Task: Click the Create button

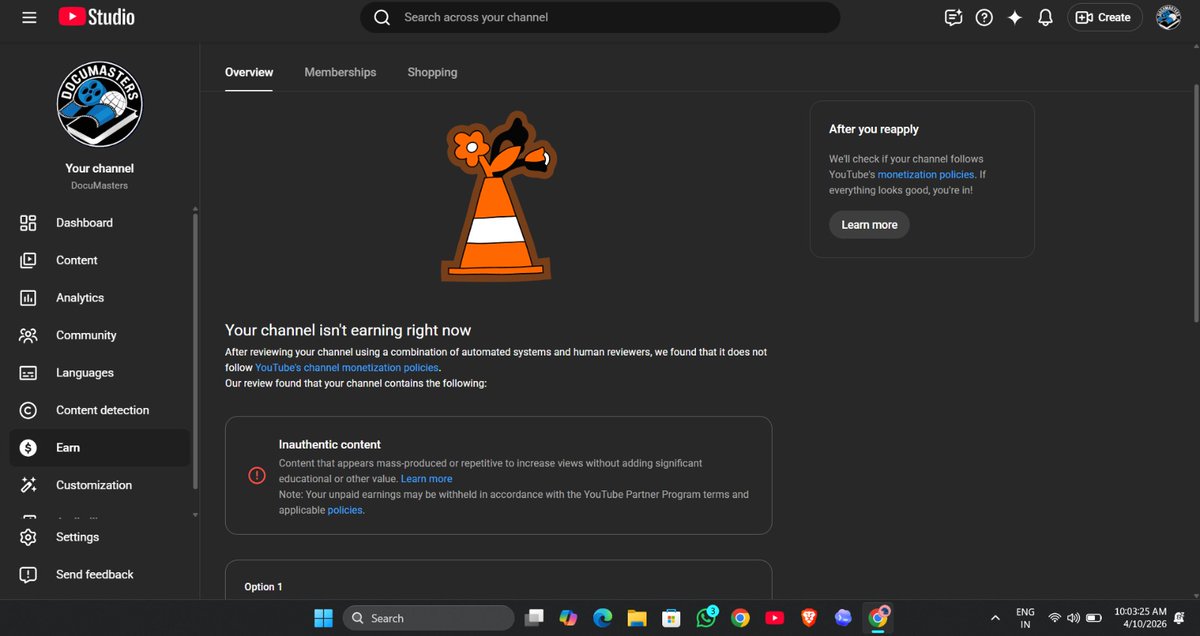Action: 1104,17
